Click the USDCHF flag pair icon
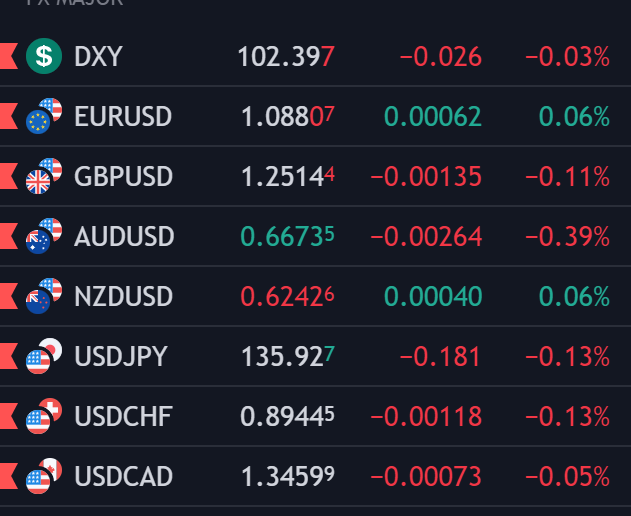 [x=43, y=416]
